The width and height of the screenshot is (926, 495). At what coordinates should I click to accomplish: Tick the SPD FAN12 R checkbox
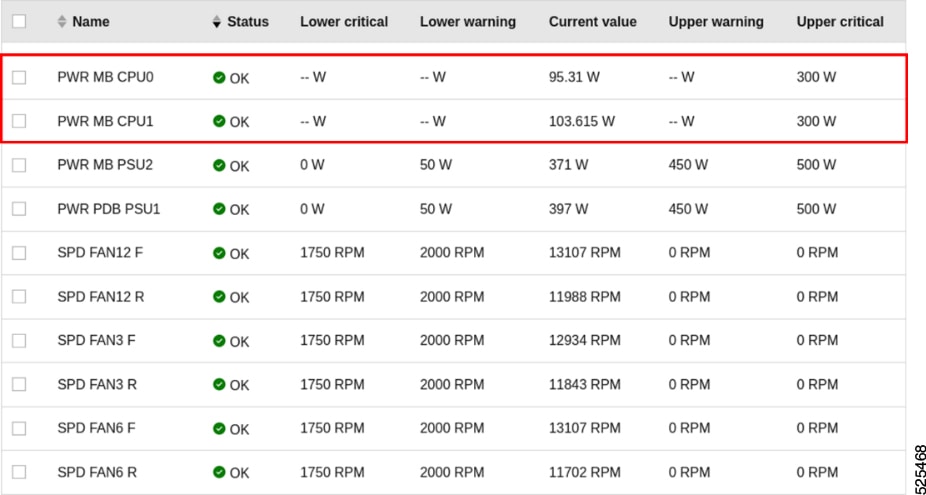pos(19,297)
